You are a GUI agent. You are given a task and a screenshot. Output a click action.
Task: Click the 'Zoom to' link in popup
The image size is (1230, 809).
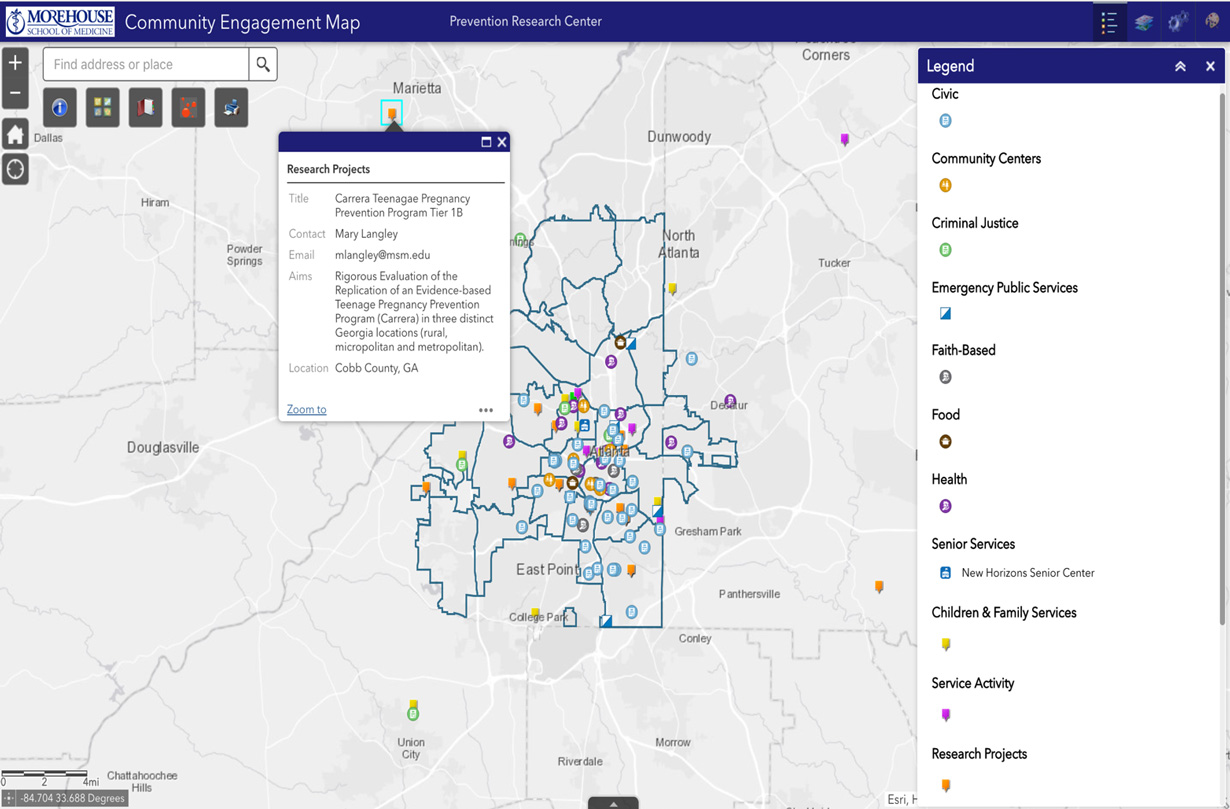306,409
